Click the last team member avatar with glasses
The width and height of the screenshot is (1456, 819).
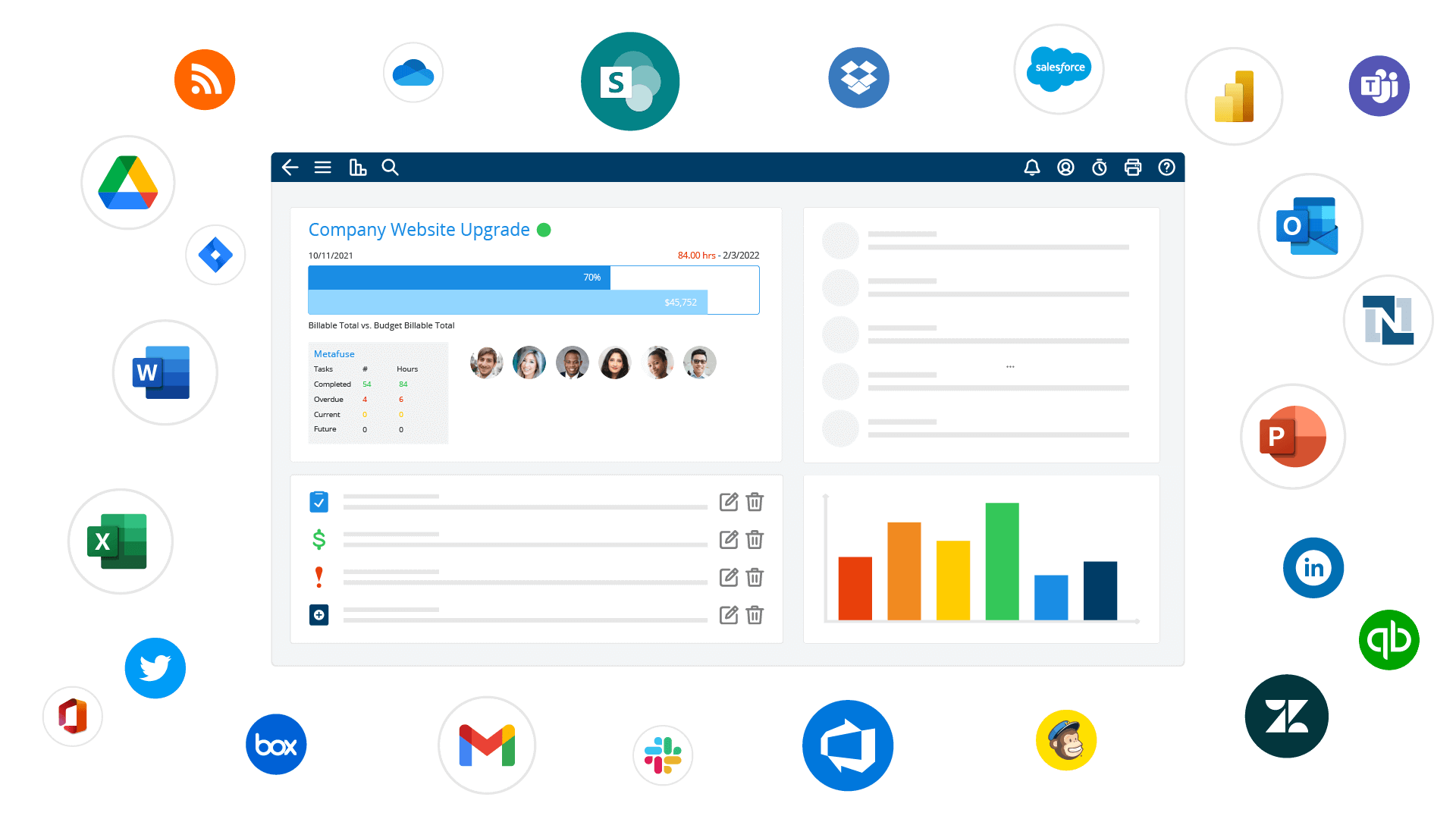(x=699, y=362)
